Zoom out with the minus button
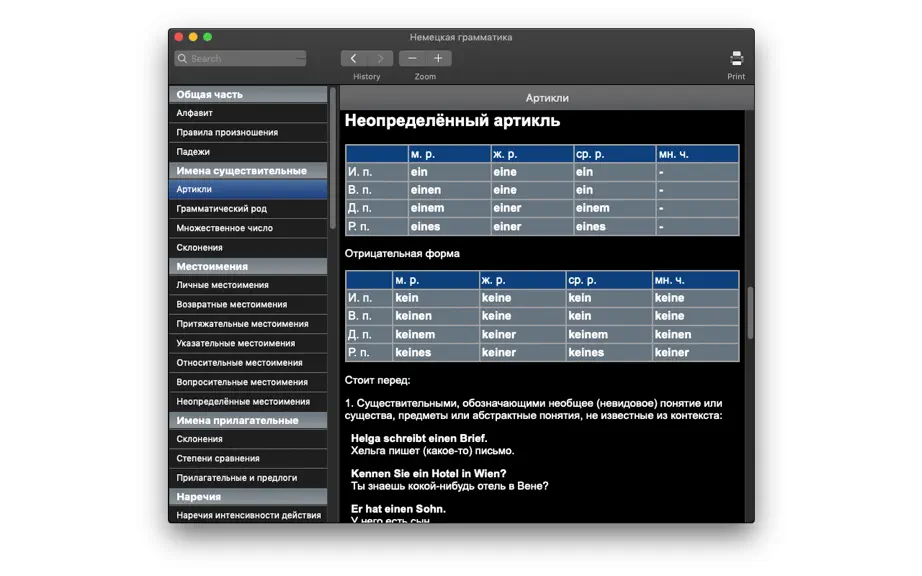This screenshot has height=576, width=922. (x=412, y=58)
